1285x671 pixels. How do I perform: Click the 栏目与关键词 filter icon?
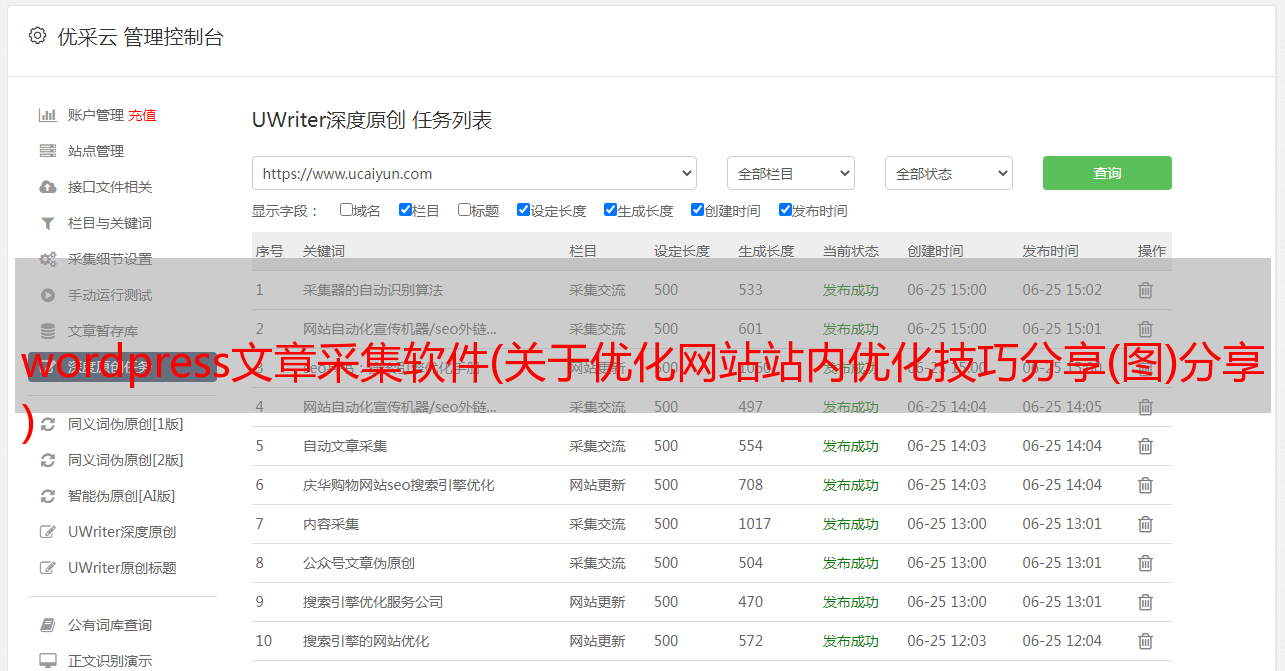47,223
